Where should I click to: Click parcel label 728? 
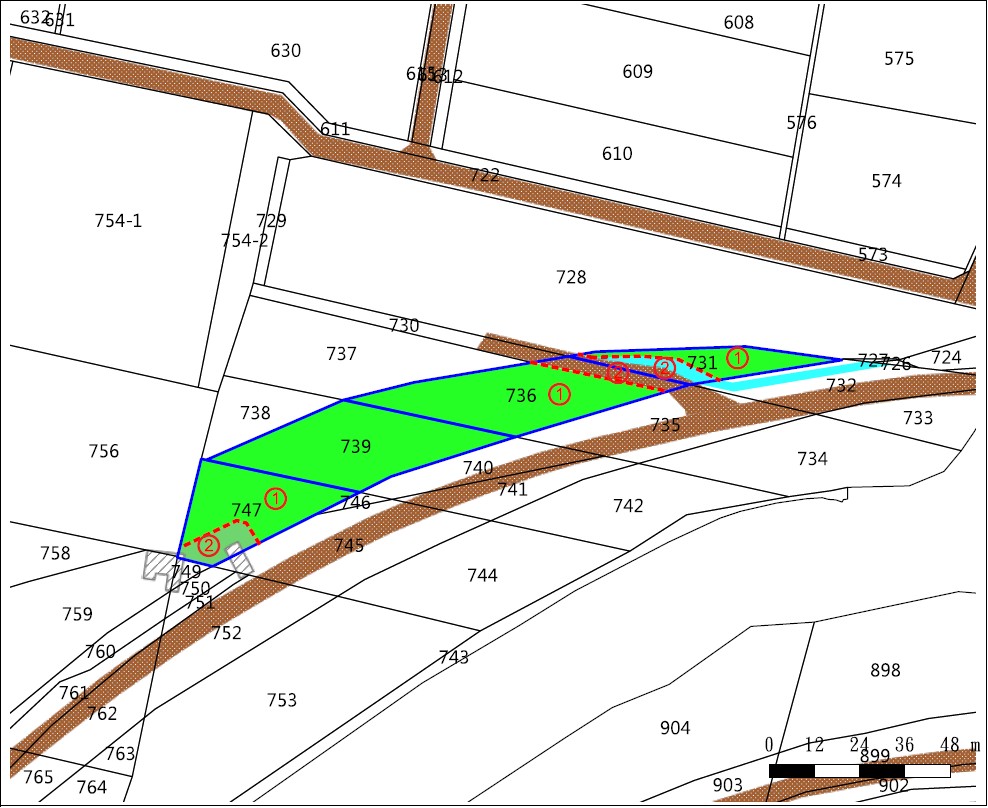coord(571,277)
